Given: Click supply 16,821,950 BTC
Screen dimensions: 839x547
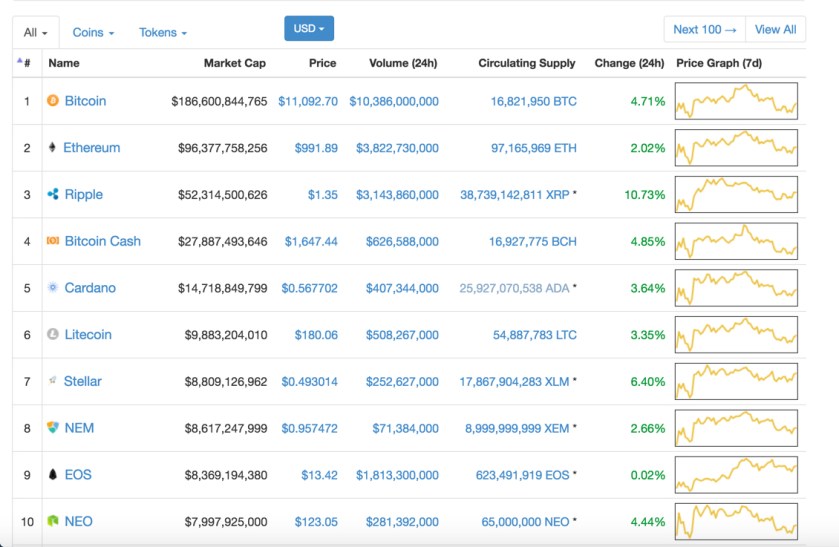Looking at the screenshot, I should tap(533, 101).
